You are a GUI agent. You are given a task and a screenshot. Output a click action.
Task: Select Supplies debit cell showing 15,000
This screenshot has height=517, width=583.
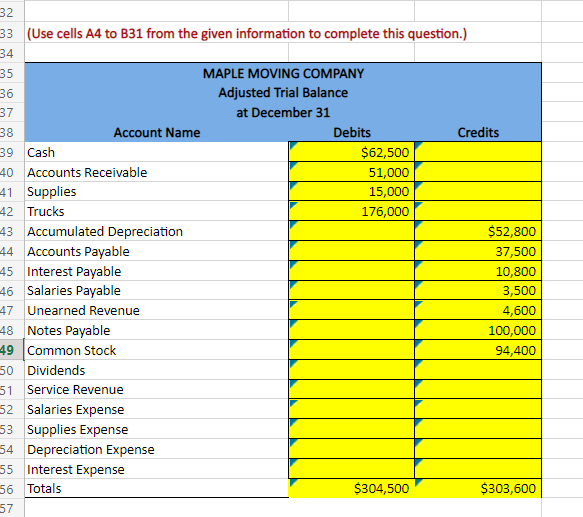point(351,191)
